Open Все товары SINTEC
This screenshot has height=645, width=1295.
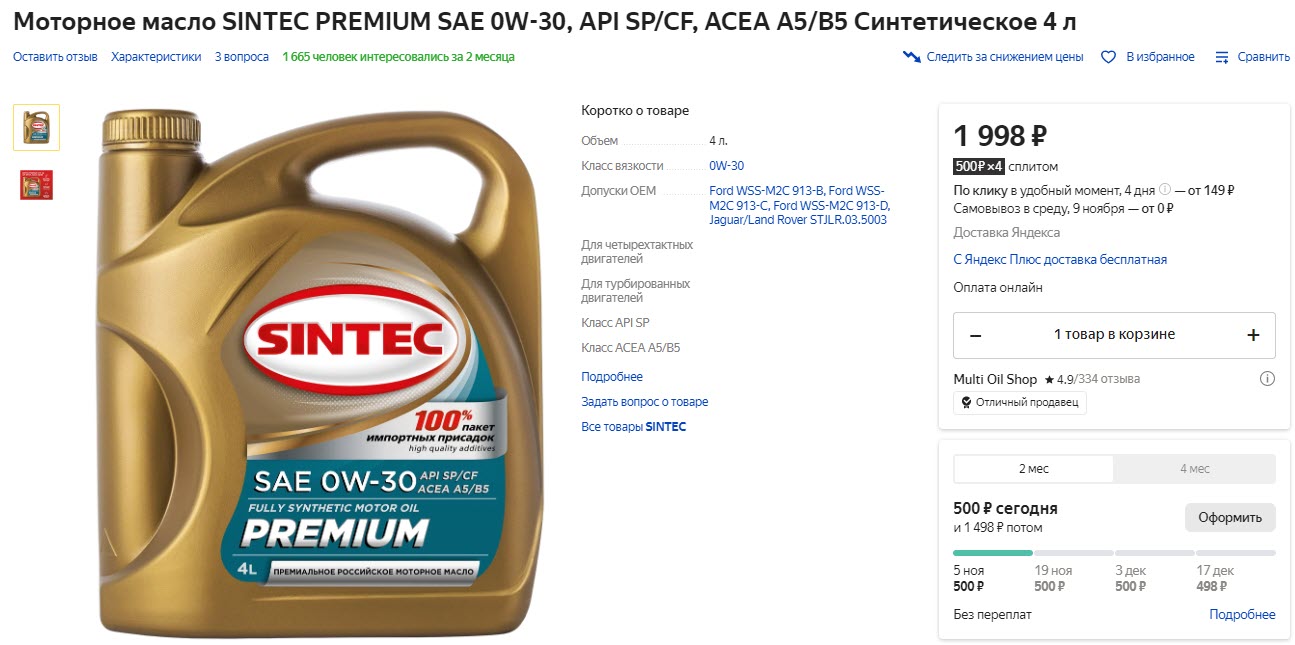637,426
